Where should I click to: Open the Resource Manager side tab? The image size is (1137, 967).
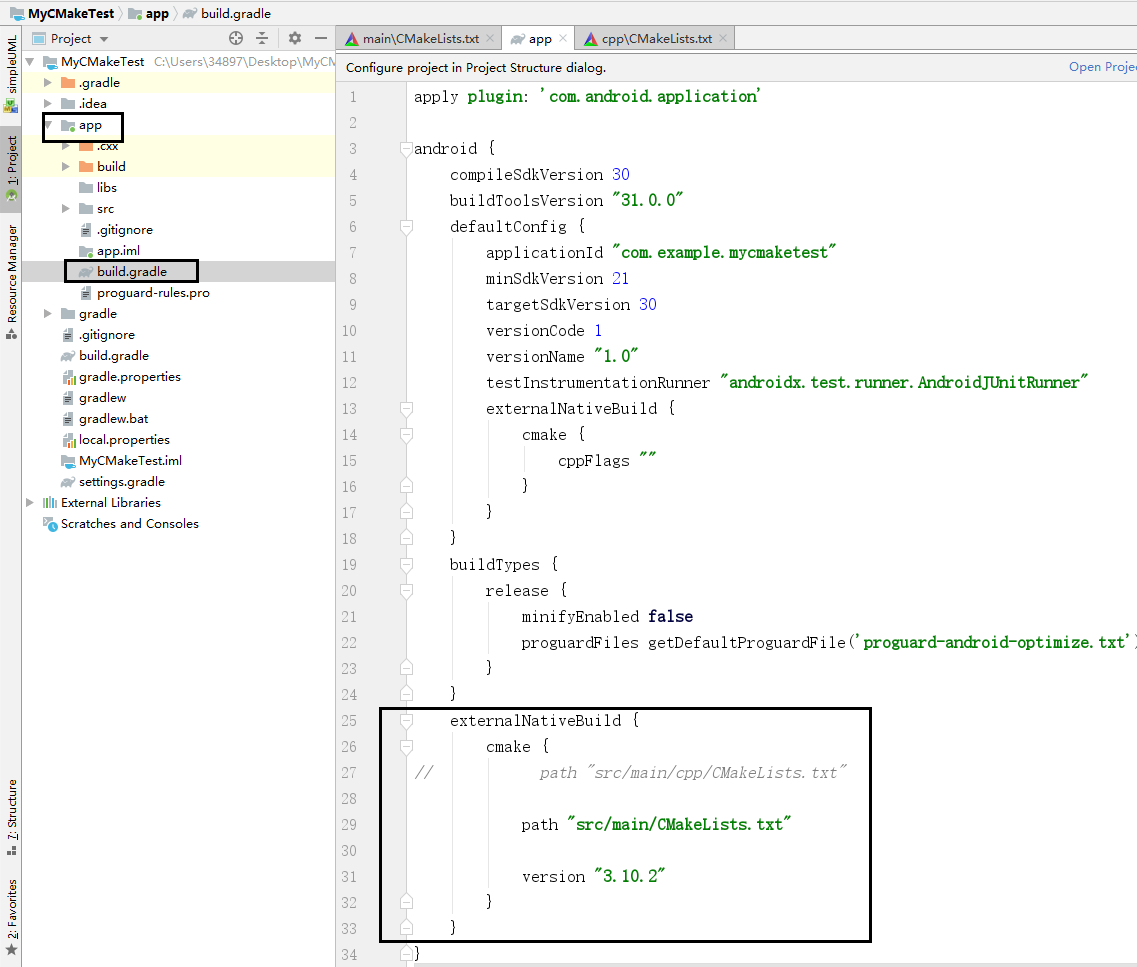point(11,281)
